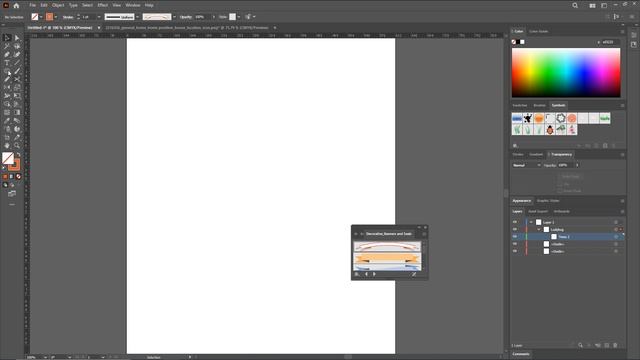Select the Type tool

click(x=7, y=63)
